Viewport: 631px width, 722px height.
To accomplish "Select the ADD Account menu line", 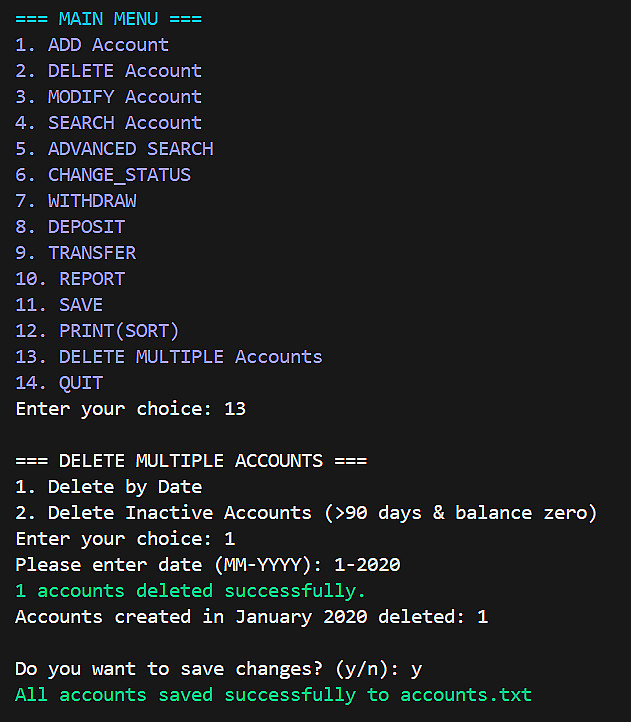I will (92, 45).
